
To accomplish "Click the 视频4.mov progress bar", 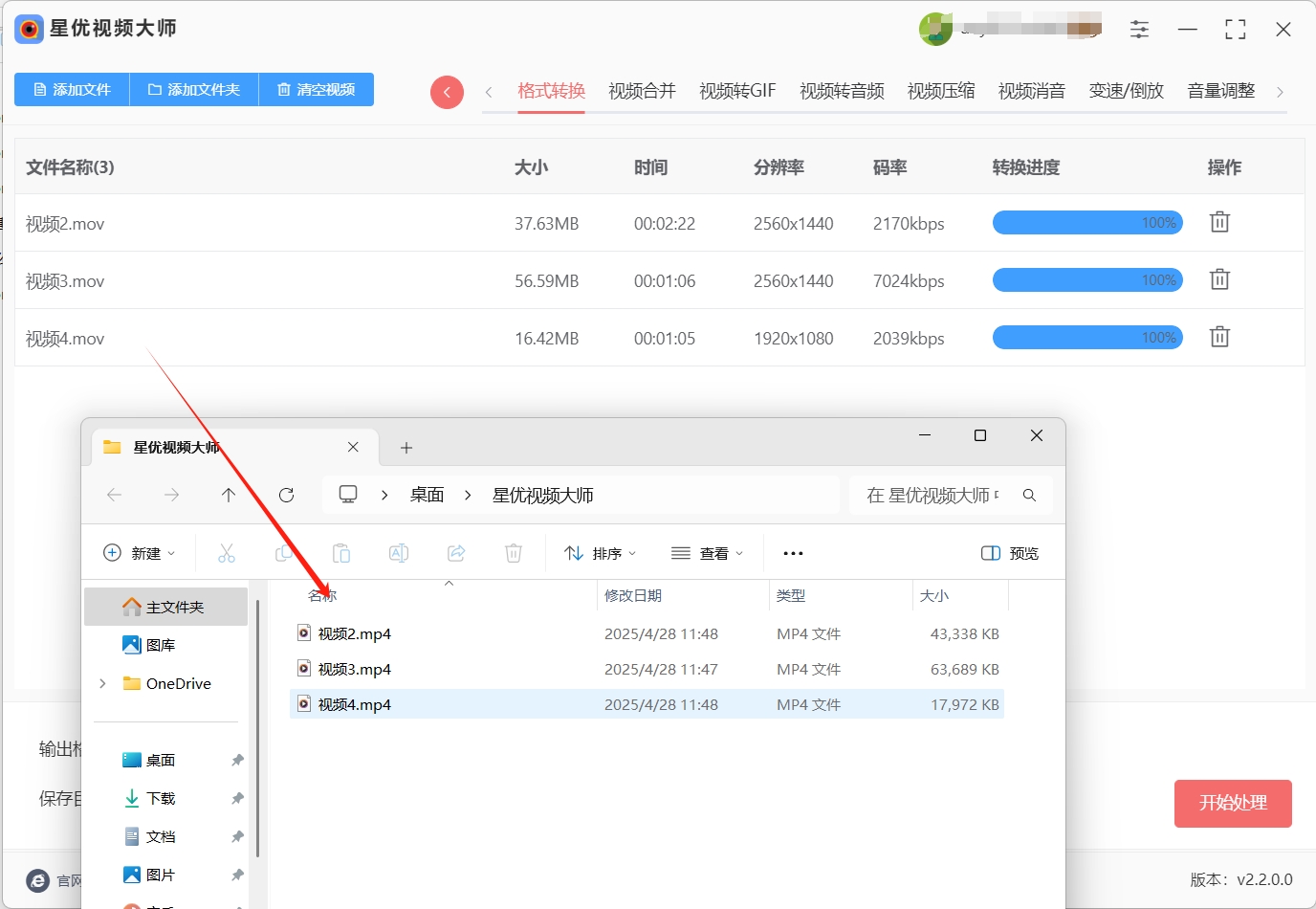I will [x=1087, y=338].
